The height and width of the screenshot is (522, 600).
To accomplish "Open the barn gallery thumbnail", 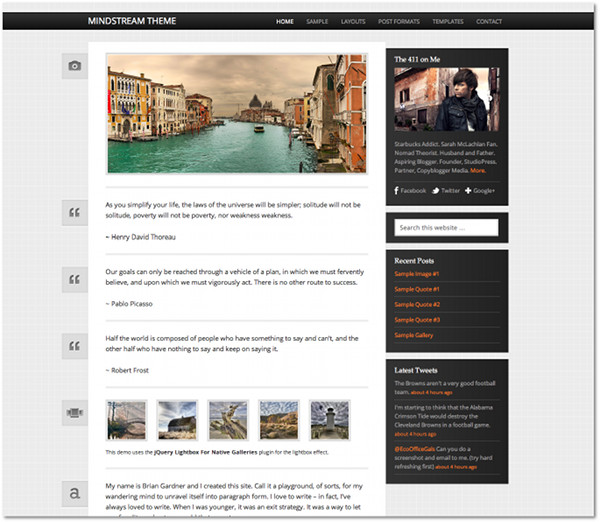I will coord(177,420).
